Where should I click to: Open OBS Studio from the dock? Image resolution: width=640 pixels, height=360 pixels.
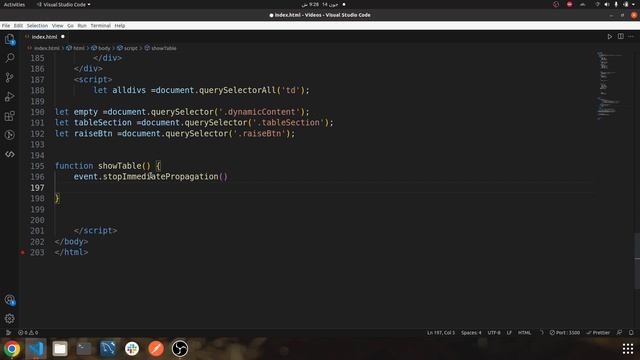pyautogui.click(x=180, y=349)
